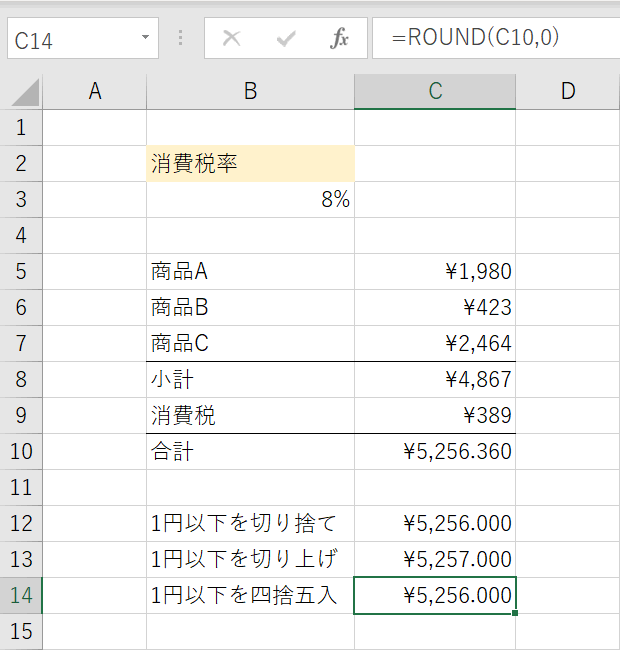The width and height of the screenshot is (620, 650).
Task: Open the Insert Function fx icon
Action: pyautogui.click(x=339, y=38)
